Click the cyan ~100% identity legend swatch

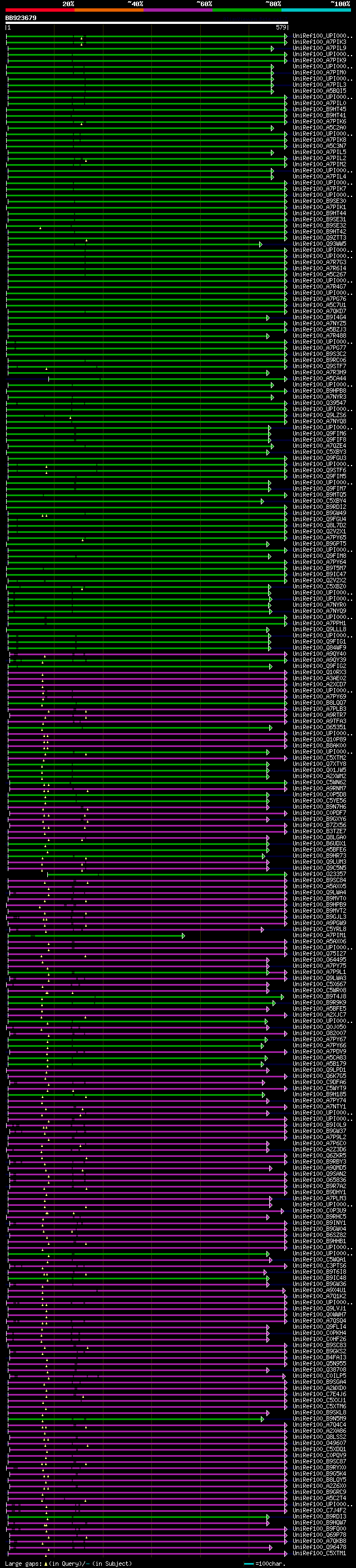(x=316, y=10)
